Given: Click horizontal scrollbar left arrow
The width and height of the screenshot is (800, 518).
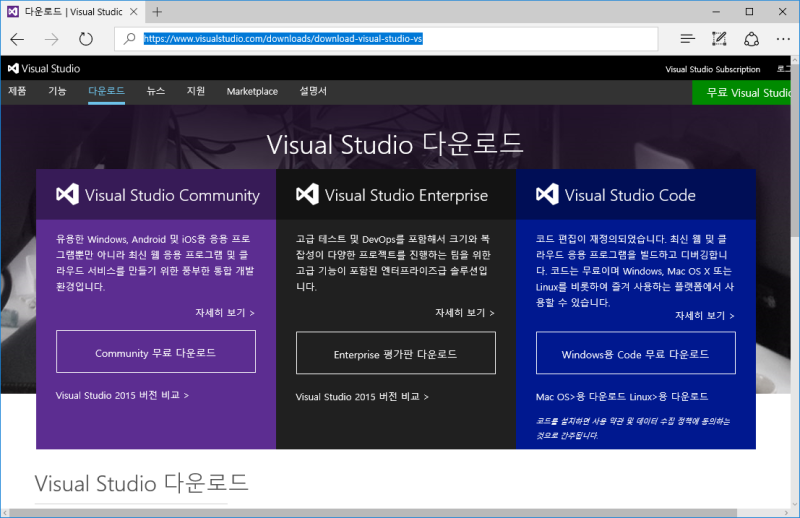Looking at the screenshot, I should click(x=5, y=513).
